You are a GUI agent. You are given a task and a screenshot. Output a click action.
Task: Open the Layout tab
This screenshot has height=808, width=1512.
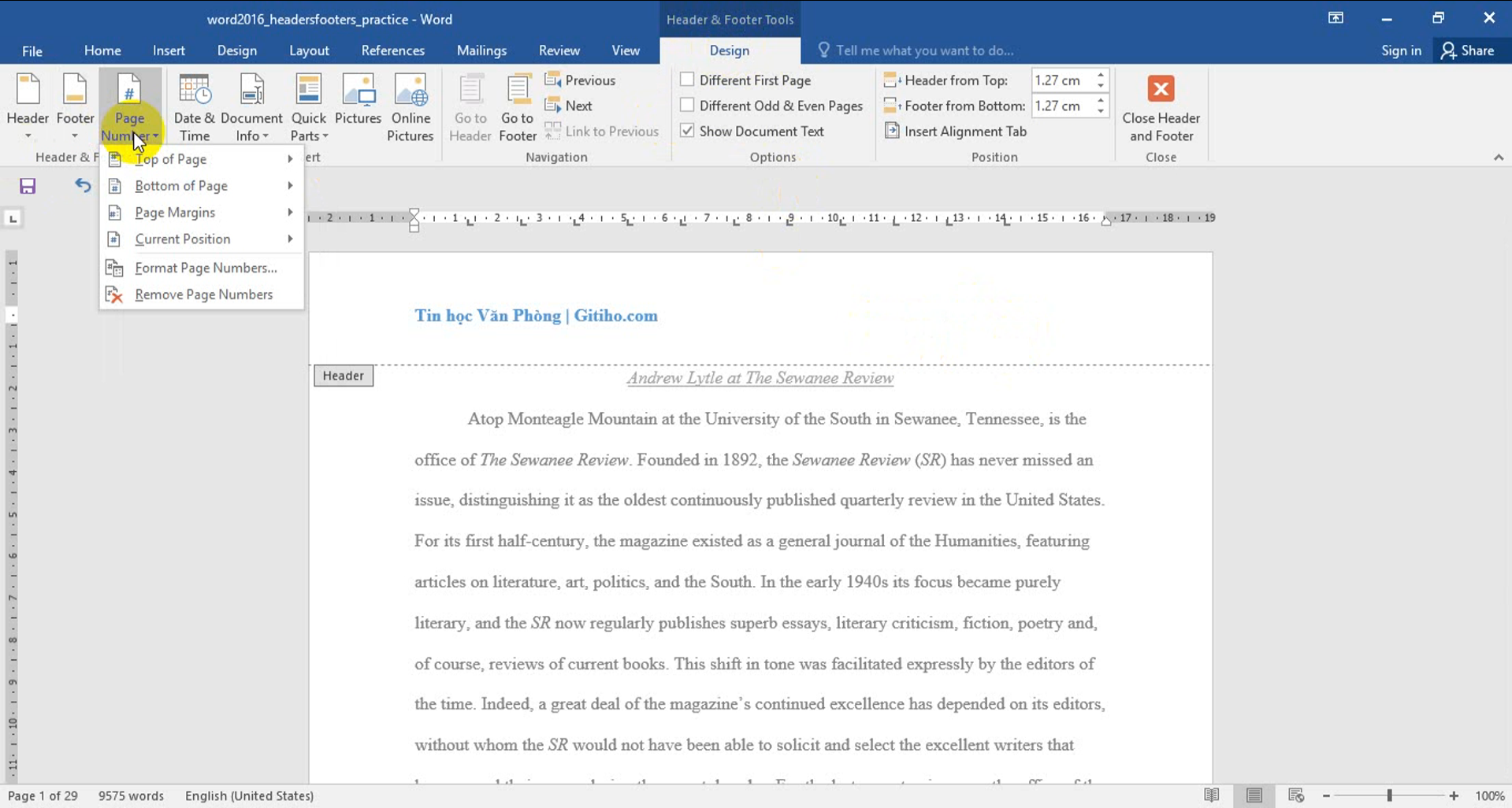(309, 50)
